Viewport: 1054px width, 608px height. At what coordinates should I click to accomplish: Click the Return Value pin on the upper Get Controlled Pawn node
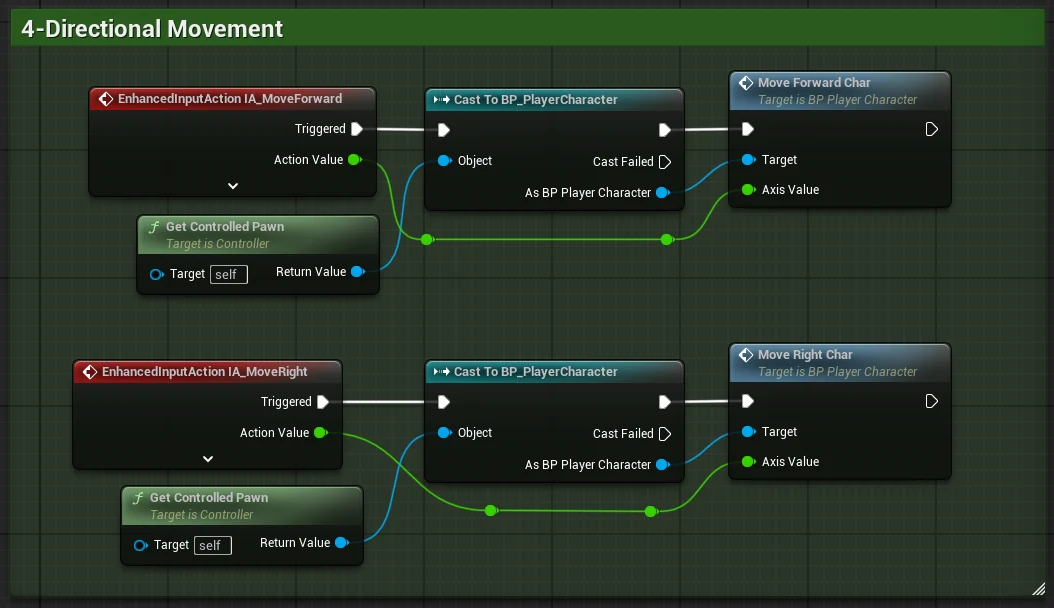(x=358, y=272)
